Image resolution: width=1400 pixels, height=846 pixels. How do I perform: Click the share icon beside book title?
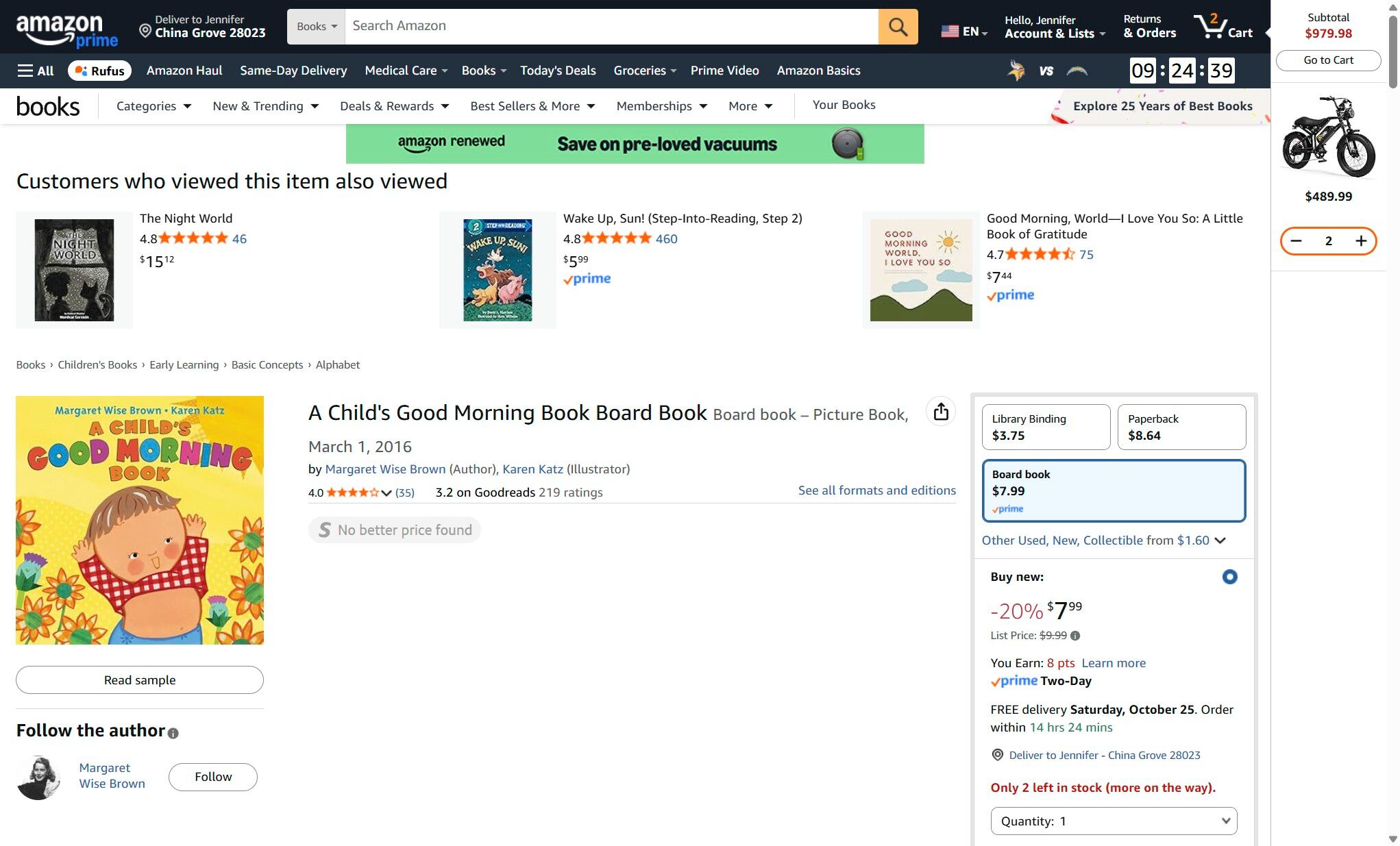941,412
